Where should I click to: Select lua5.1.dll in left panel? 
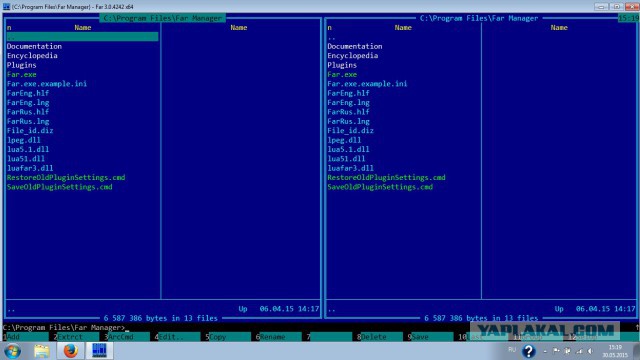coord(28,149)
